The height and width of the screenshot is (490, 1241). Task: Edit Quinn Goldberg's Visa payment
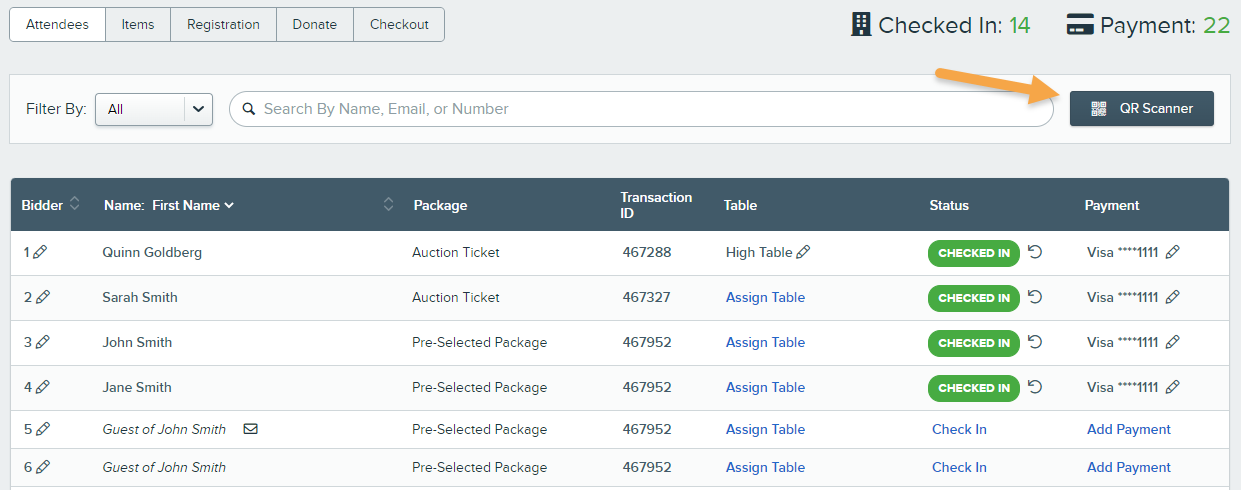[1173, 253]
